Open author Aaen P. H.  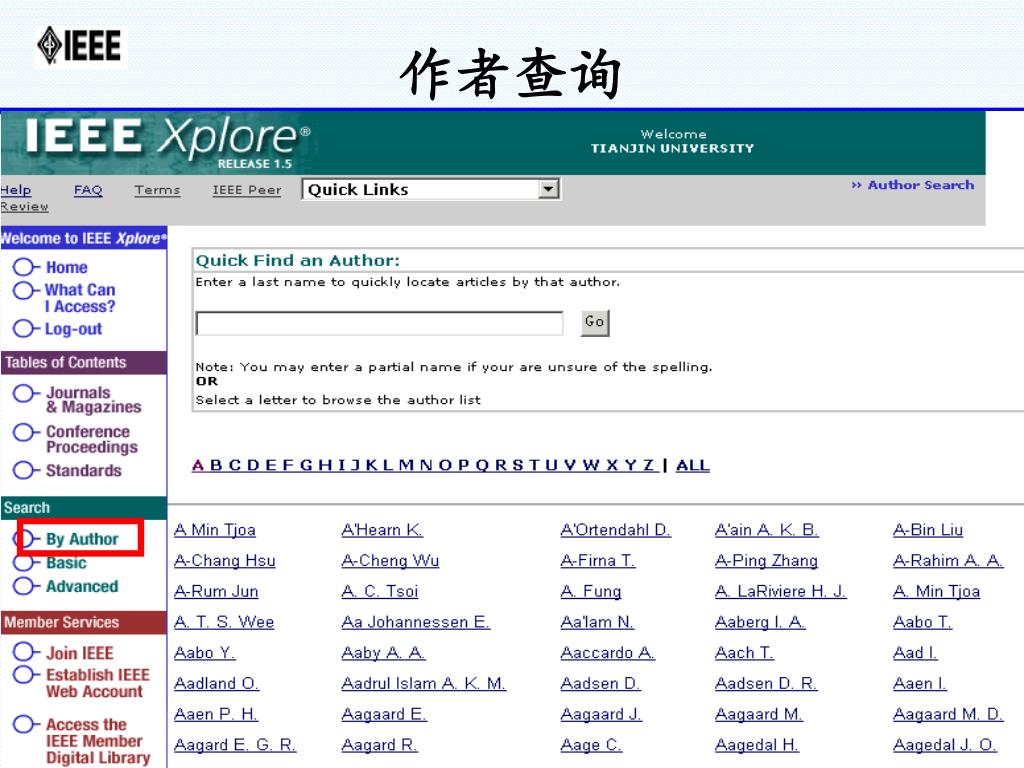click(216, 714)
